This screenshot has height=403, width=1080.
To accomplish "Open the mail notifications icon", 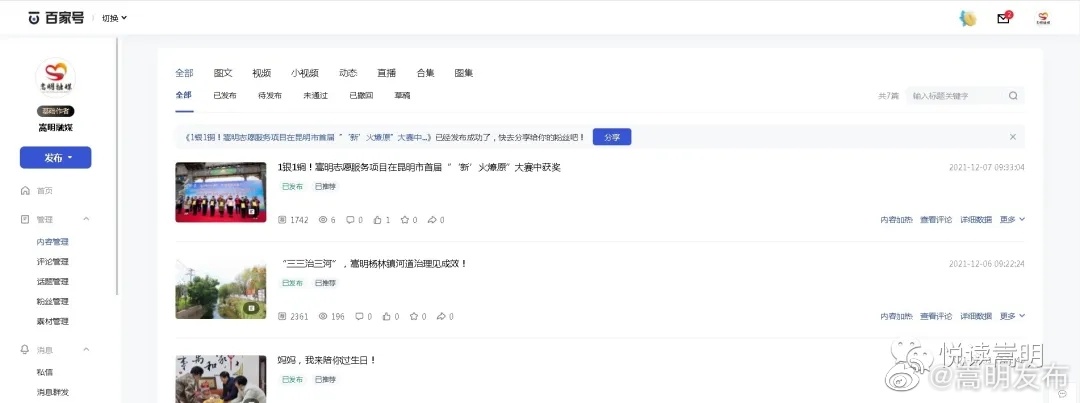I will point(1004,19).
